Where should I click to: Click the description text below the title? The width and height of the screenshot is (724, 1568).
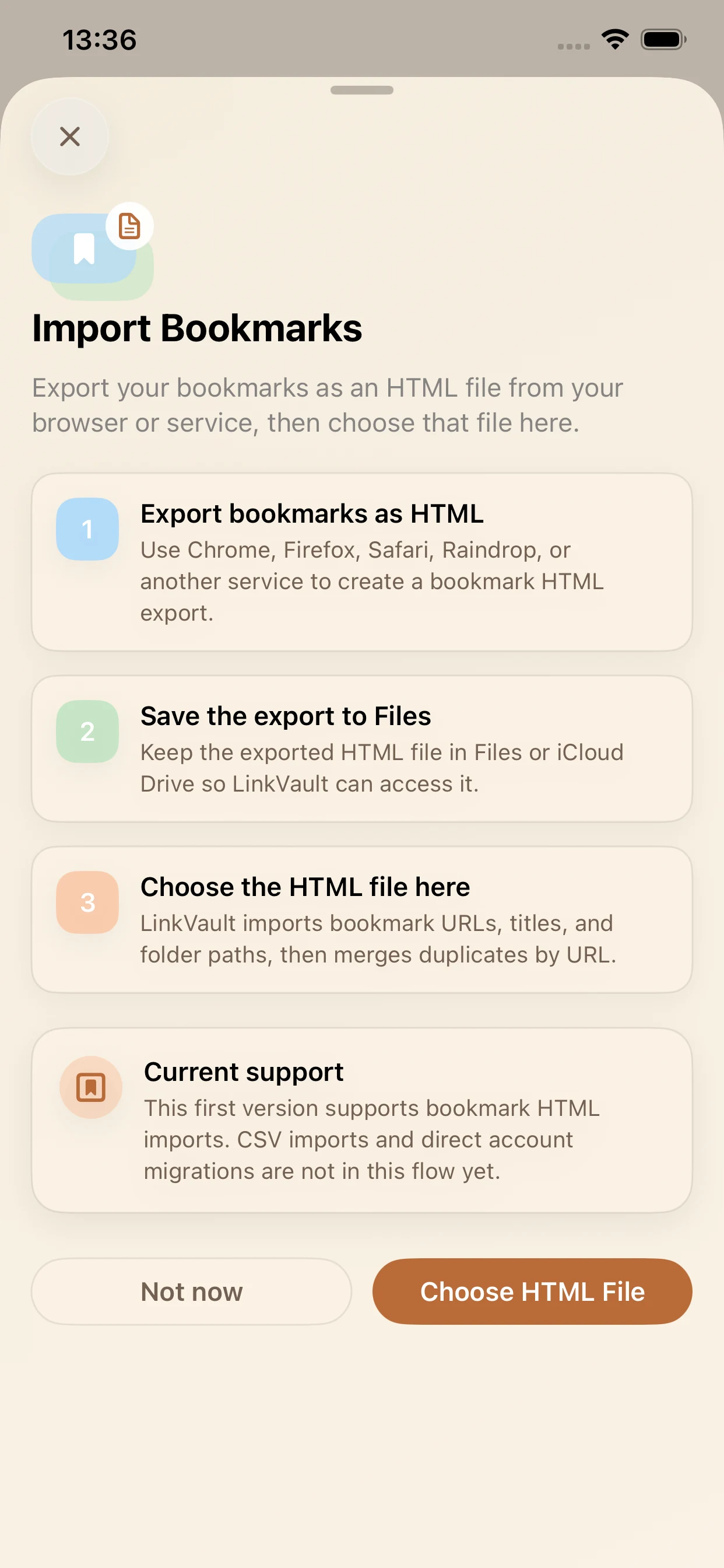[x=328, y=405]
